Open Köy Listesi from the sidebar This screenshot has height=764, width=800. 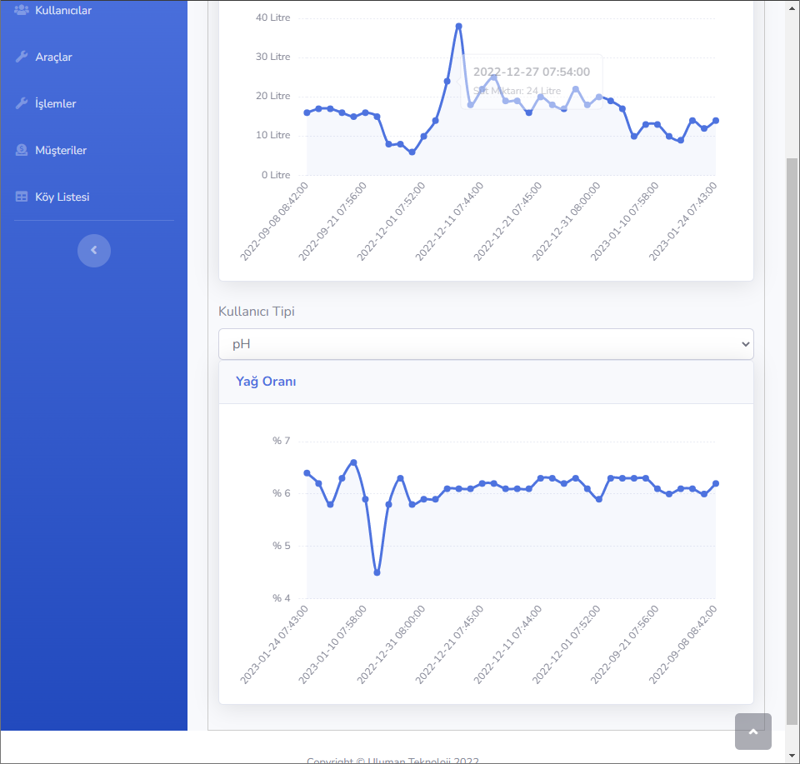(x=62, y=197)
